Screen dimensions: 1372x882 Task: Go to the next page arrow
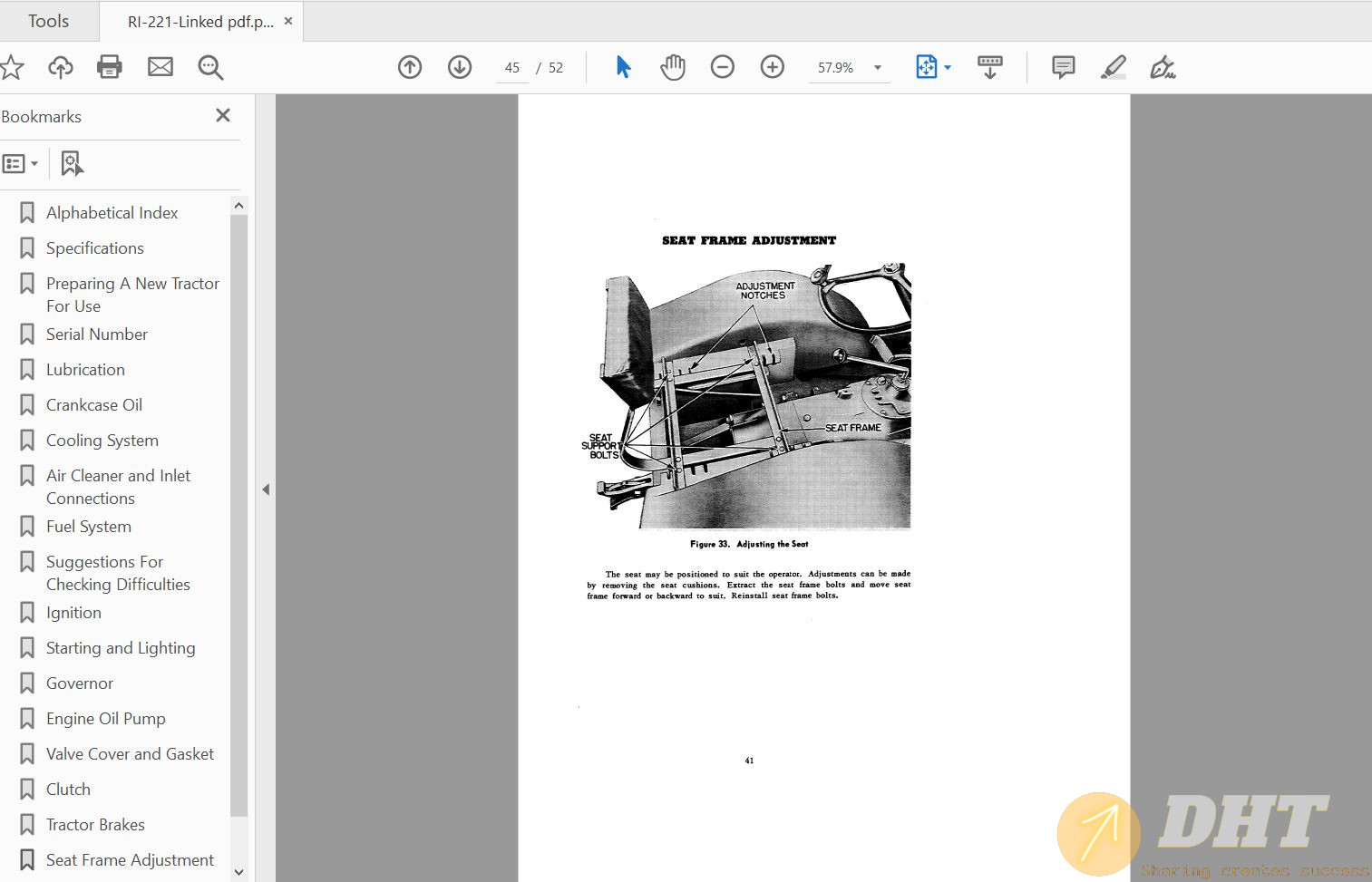click(460, 67)
